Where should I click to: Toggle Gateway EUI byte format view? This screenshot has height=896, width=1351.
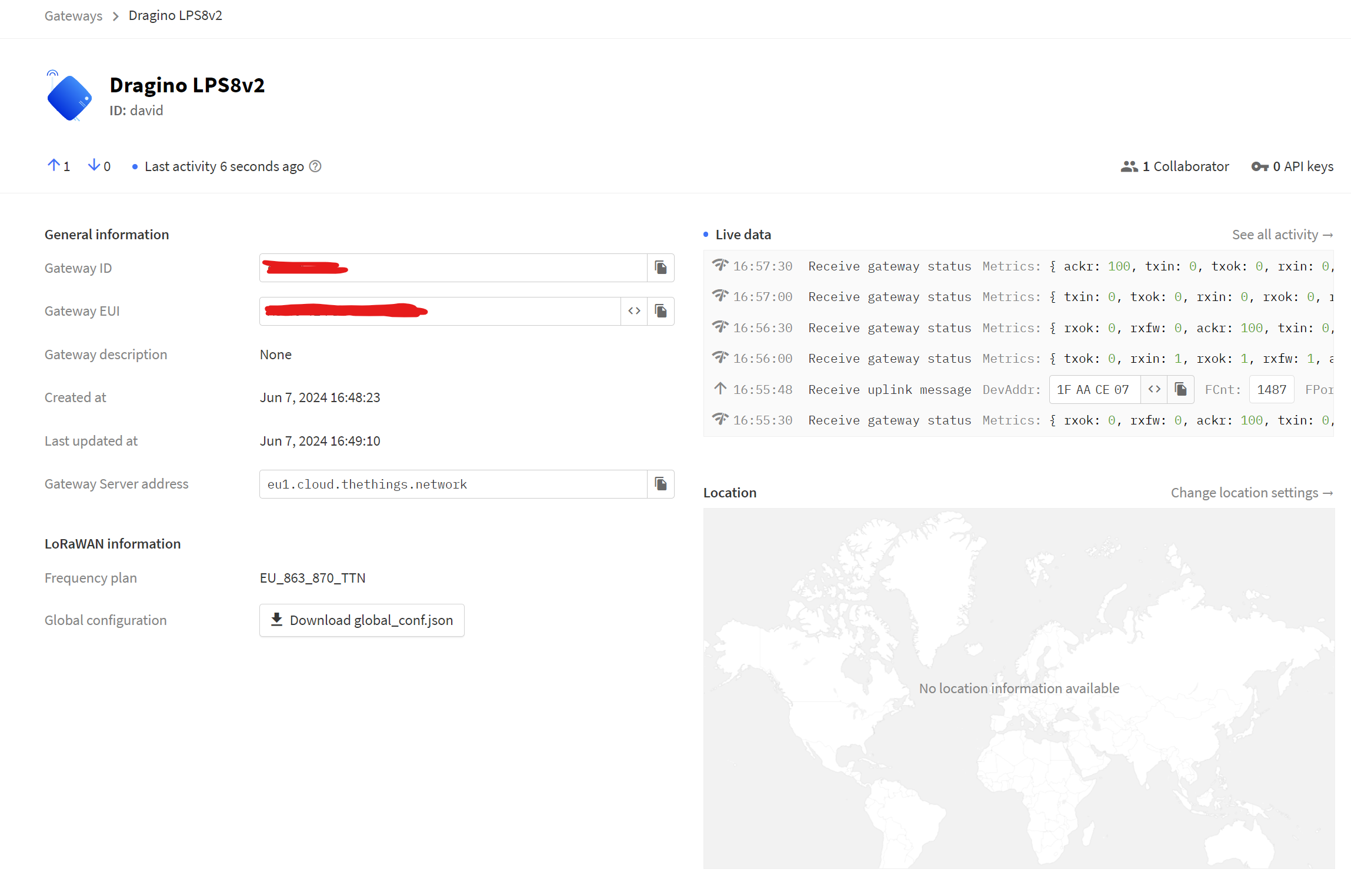pos(634,311)
